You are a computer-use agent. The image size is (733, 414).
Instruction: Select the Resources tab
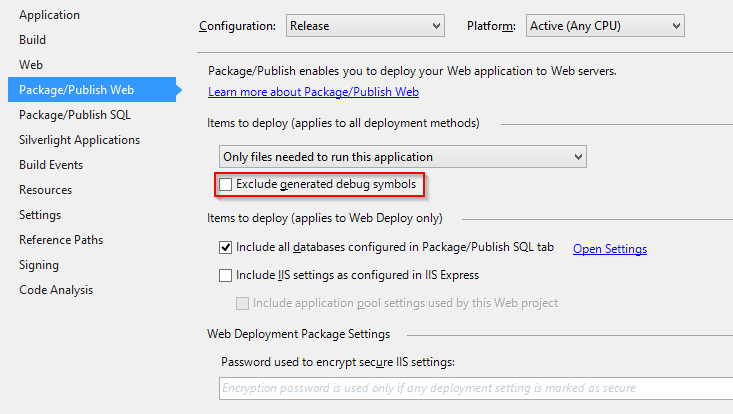click(x=45, y=190)
